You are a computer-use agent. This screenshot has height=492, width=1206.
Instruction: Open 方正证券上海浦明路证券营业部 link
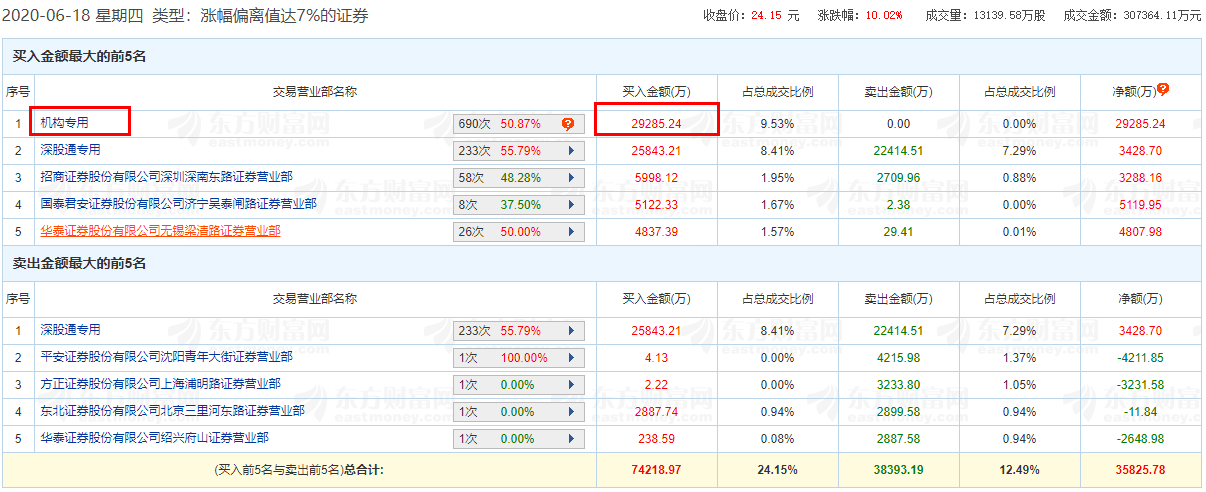pos(160,384)
